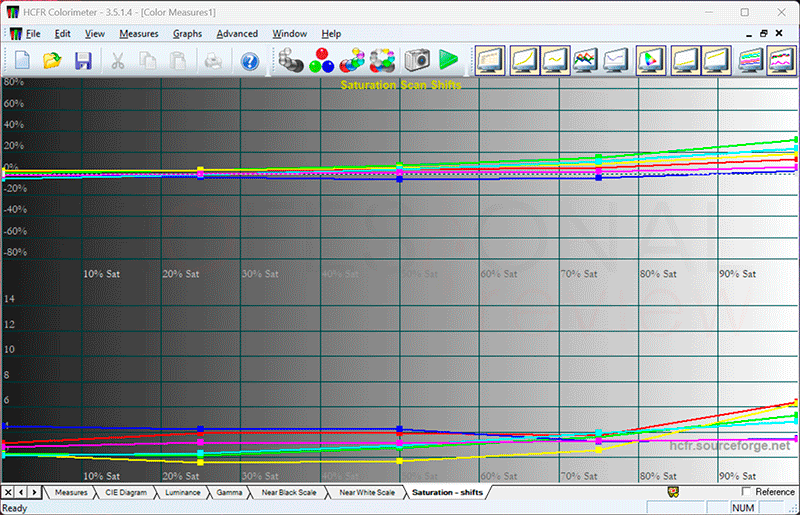Screen dimensions: 800x515
Task: Switch to the Luminance tab
Action: coord(183,492)
